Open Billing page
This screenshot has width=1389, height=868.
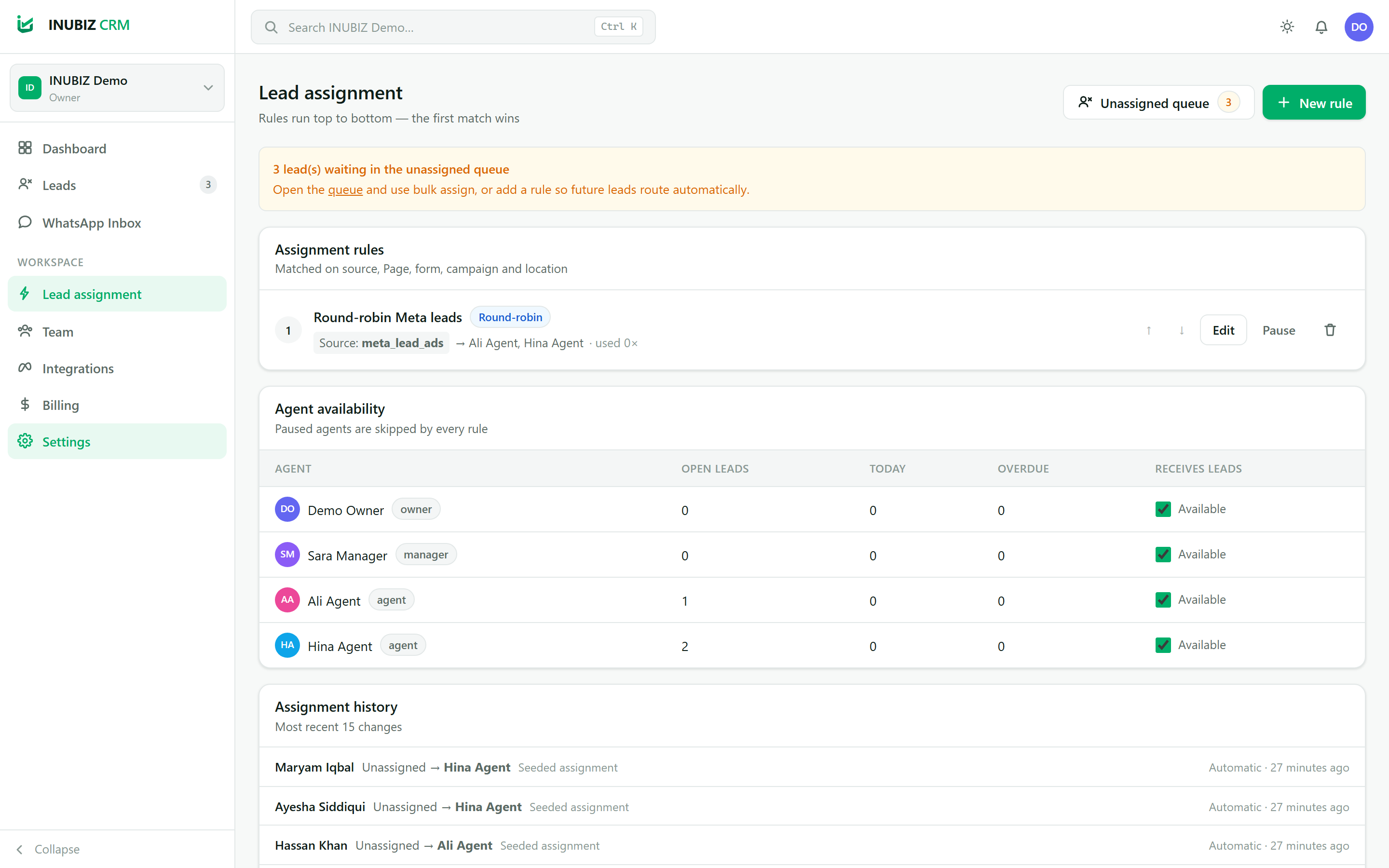pyautogui.click(x=117, y=405)
